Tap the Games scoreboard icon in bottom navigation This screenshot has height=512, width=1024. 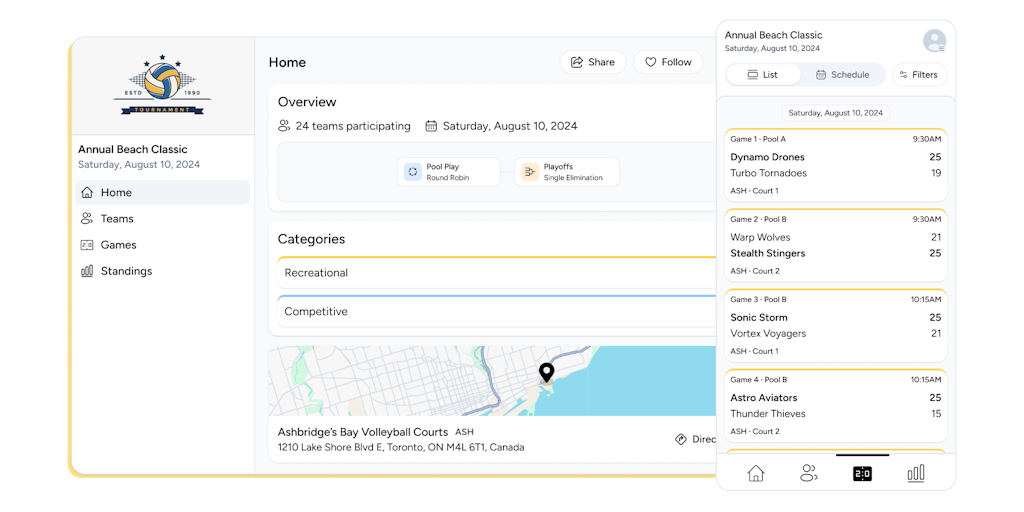tap(862, 473)
